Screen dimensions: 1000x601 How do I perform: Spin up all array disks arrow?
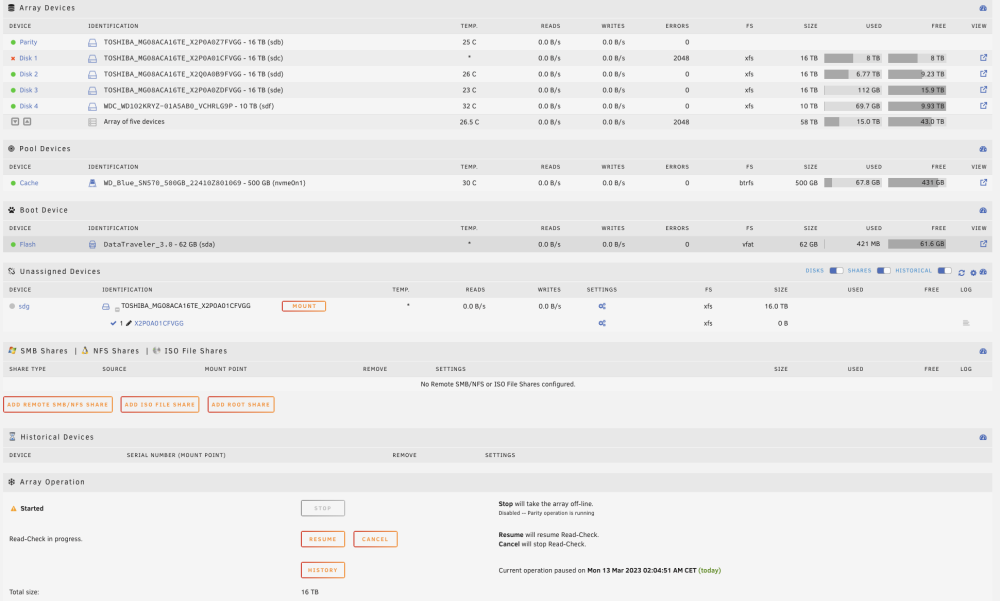(27, 121)
